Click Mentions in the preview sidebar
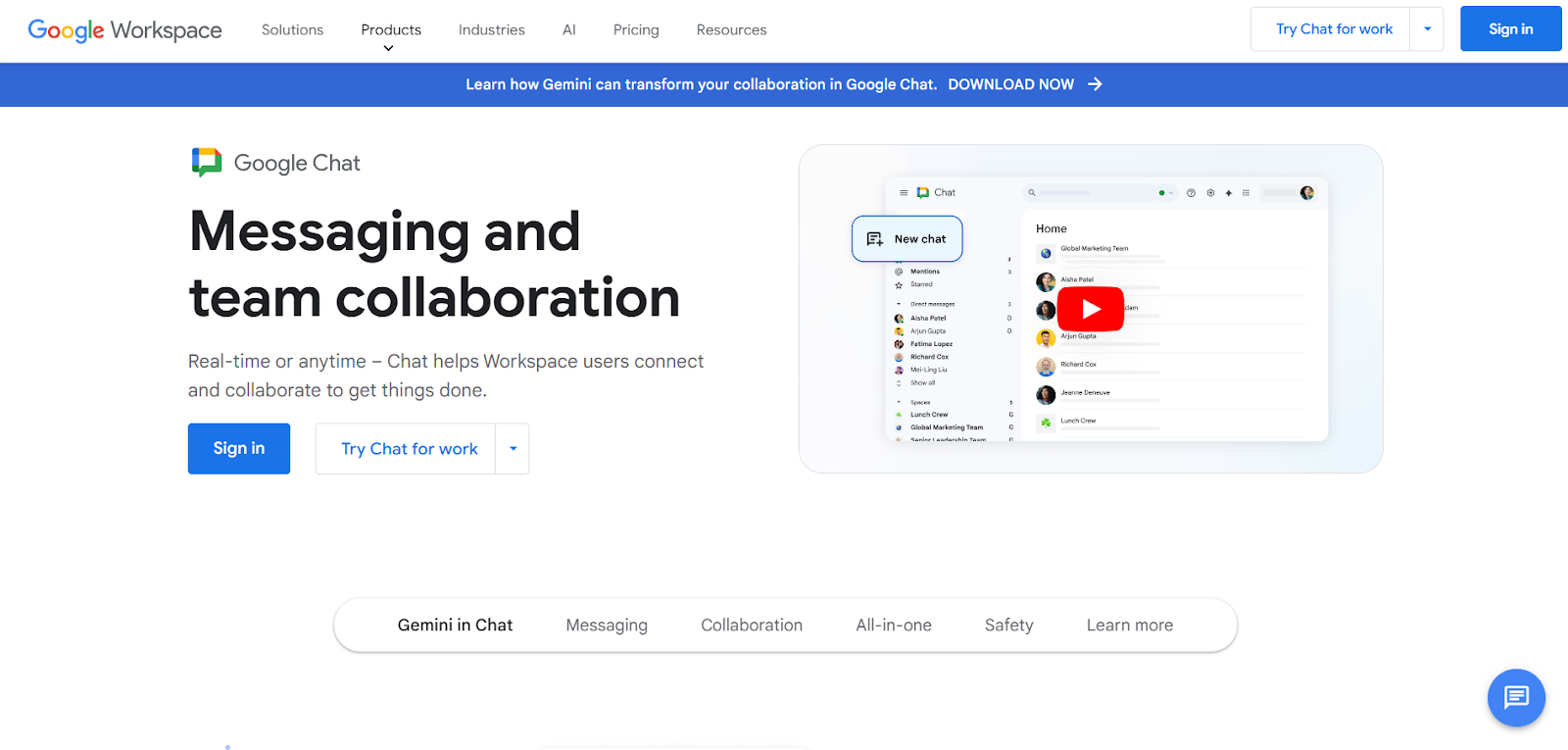 tap(924, 272)
